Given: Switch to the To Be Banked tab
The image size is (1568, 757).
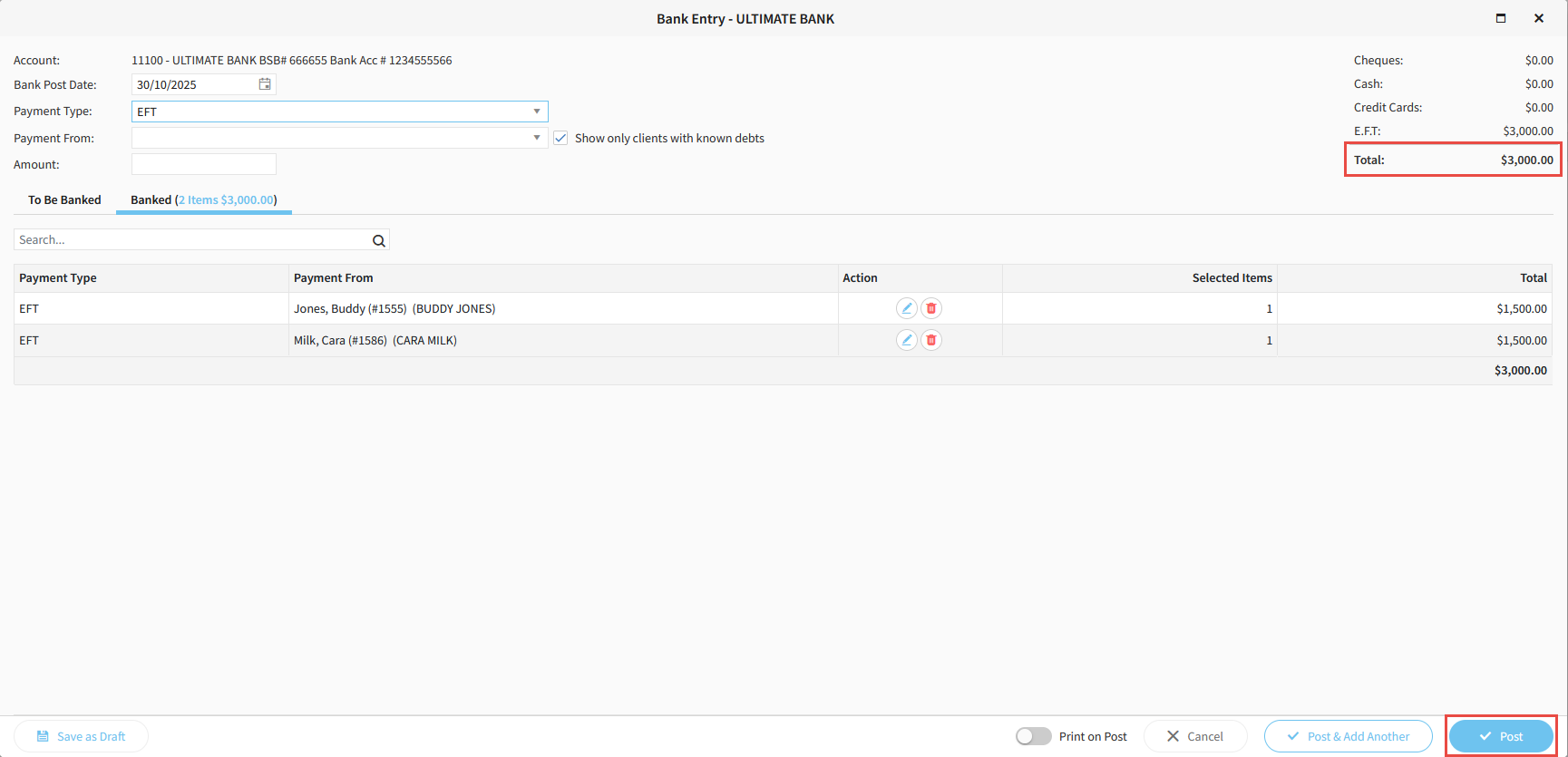Looking at the screenshot, I should coord(64,199).
